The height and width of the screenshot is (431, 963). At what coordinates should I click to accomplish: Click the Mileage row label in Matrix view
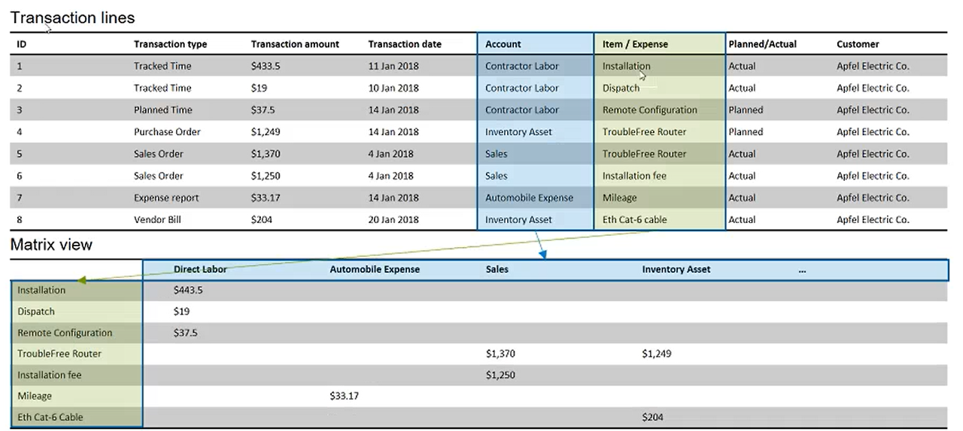pyautogui.click(x=35, y=396)
